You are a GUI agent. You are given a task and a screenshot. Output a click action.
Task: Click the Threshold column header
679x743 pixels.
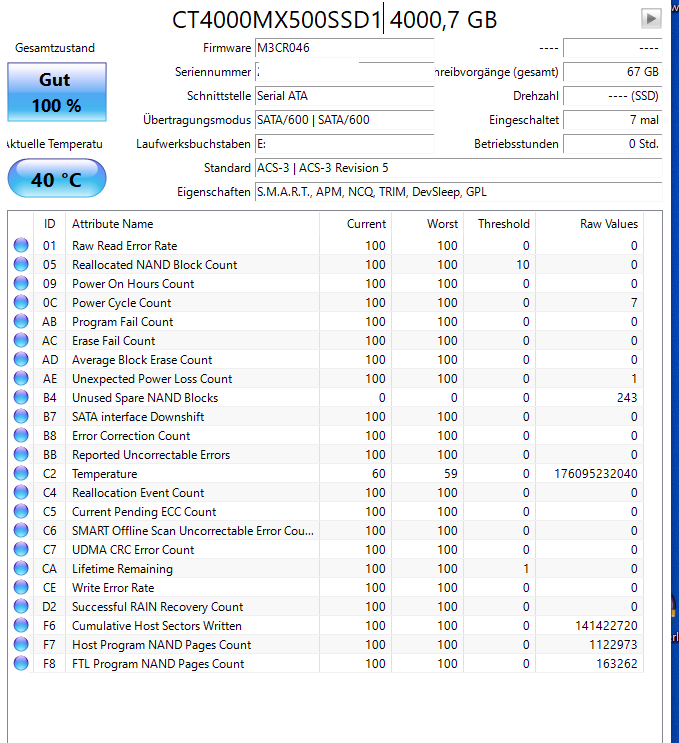pyautogui.click(x=499, y=224)
